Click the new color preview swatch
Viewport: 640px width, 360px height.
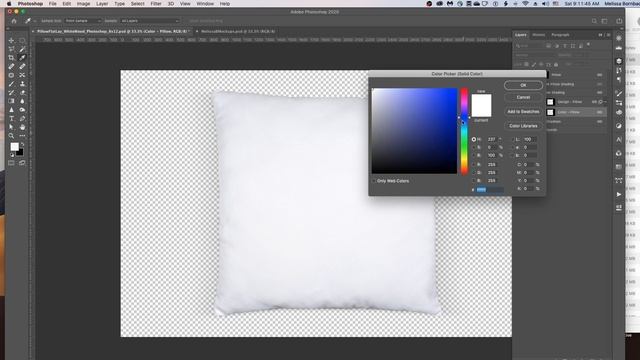tap(481, 100)
